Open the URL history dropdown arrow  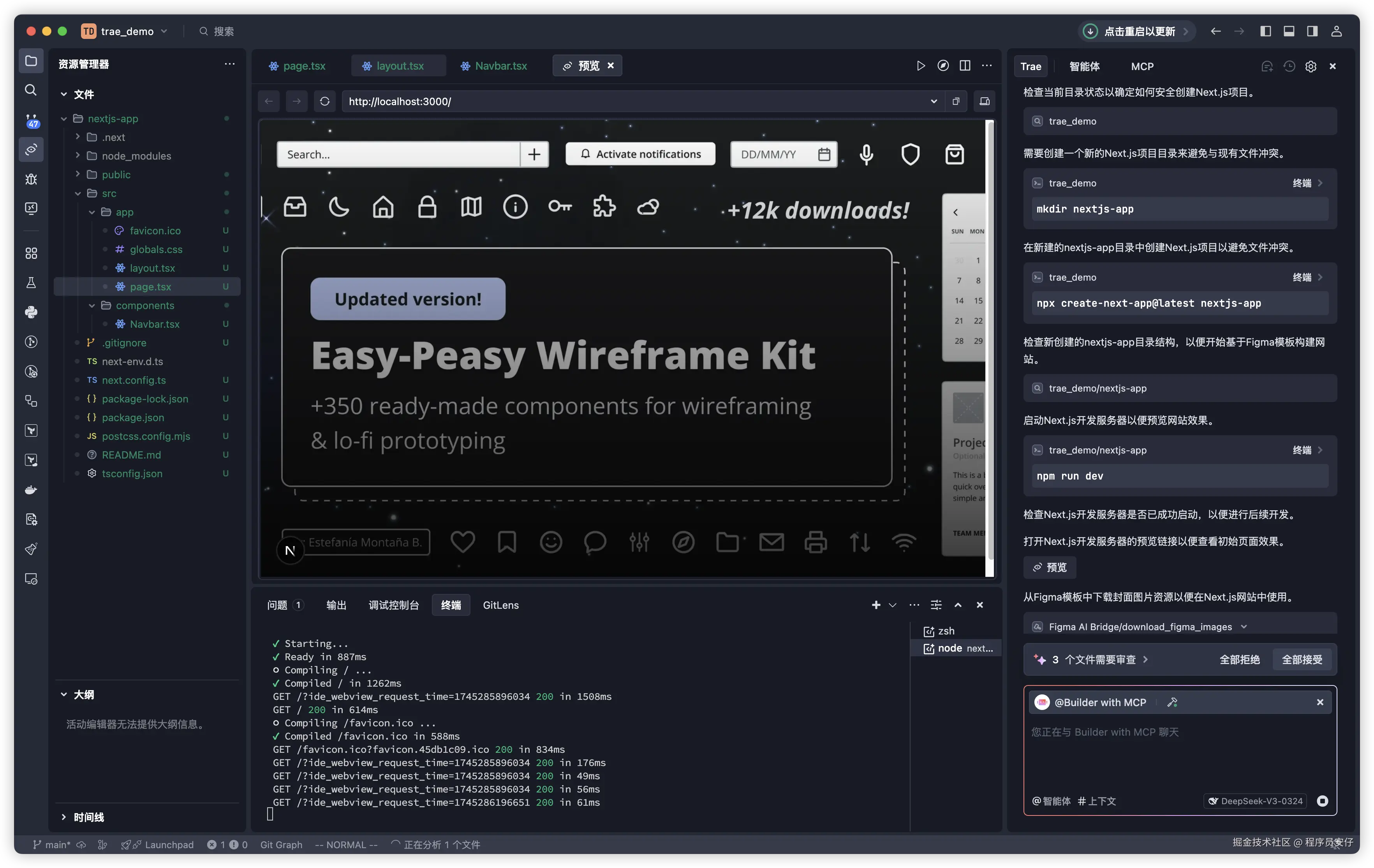(934, 102)
